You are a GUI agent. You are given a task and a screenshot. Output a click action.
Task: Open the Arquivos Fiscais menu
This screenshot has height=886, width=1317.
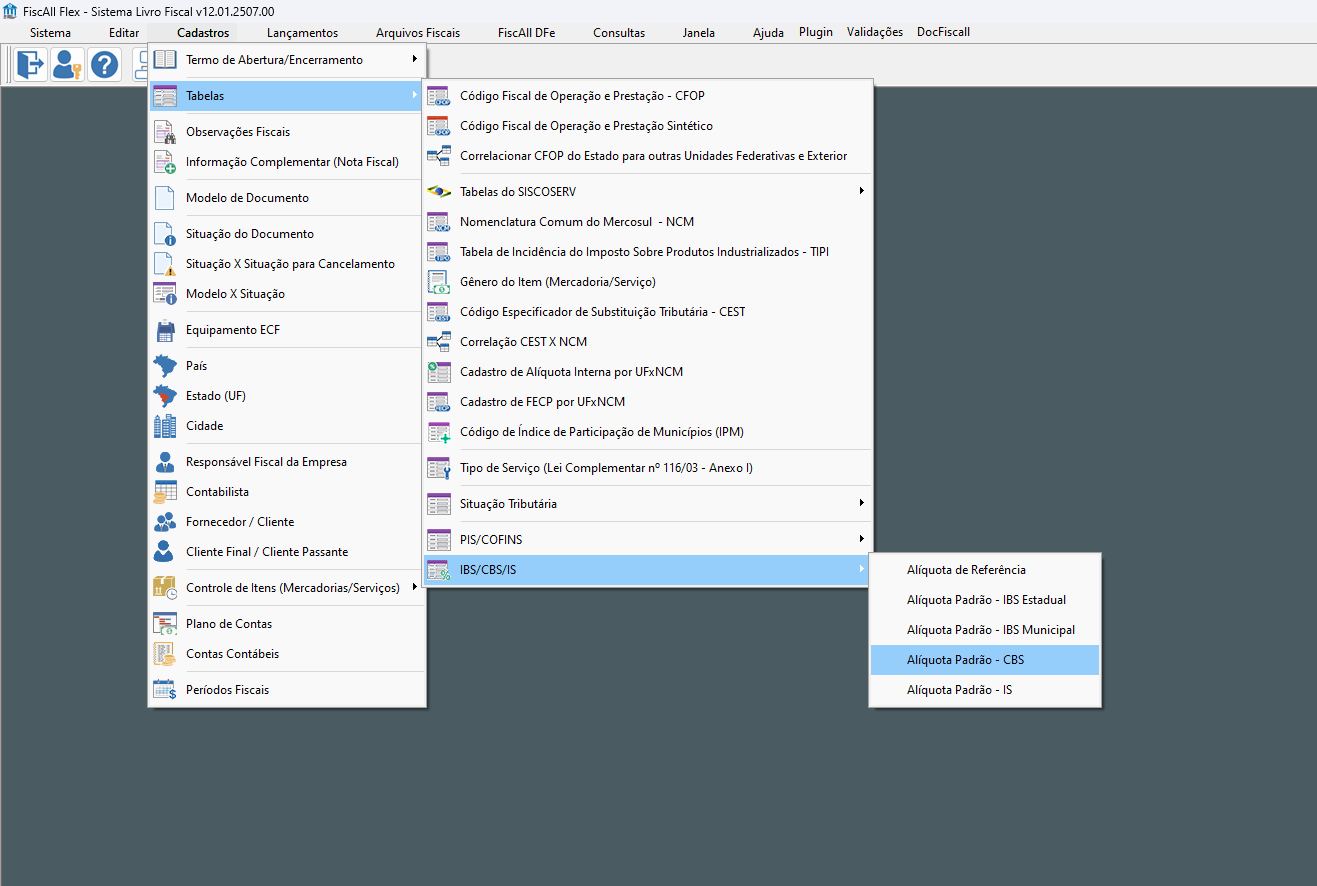418,33
